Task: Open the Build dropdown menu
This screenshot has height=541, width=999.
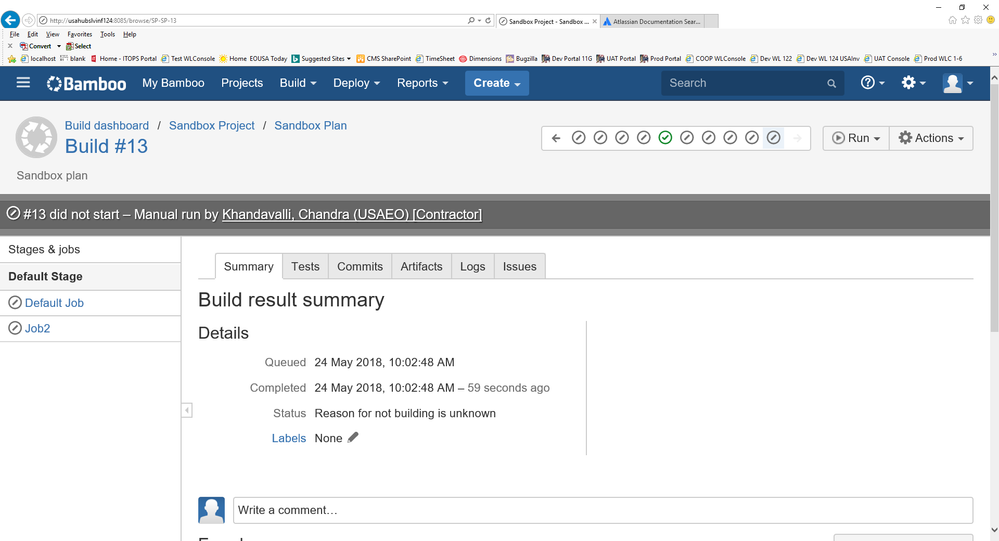Action: coord(298,83)
